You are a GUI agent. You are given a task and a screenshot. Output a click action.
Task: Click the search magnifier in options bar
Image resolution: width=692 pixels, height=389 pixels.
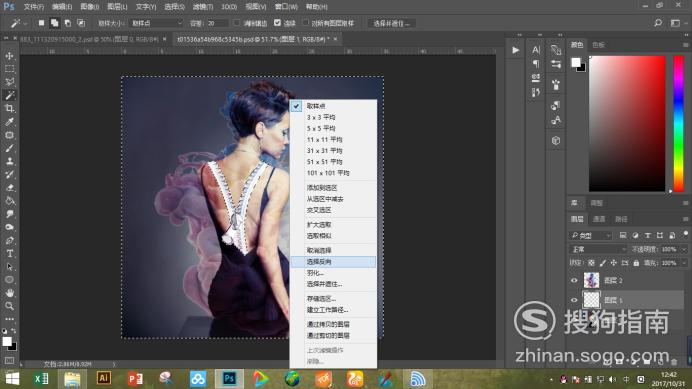(x=658, y=23)
